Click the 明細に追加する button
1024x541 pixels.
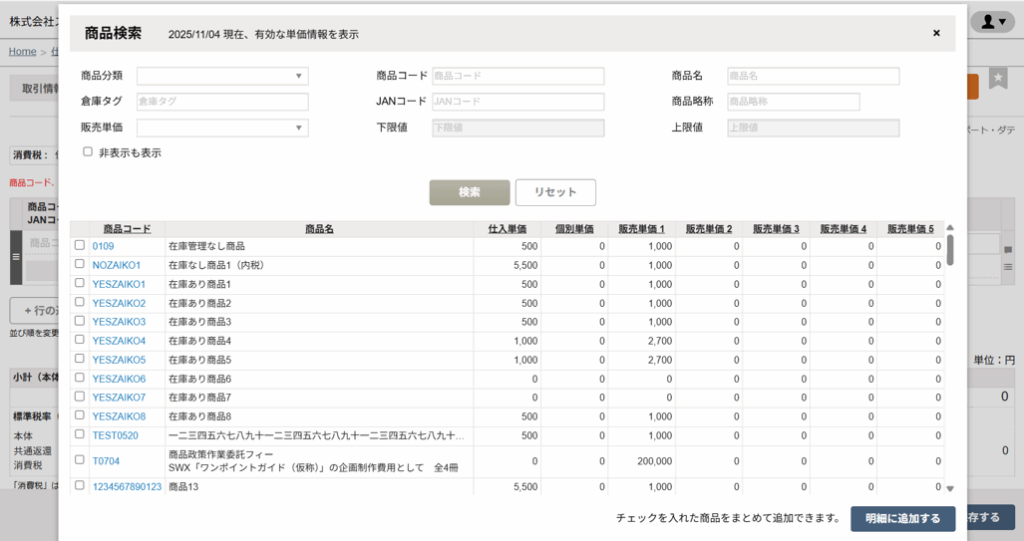click(901, 518)
